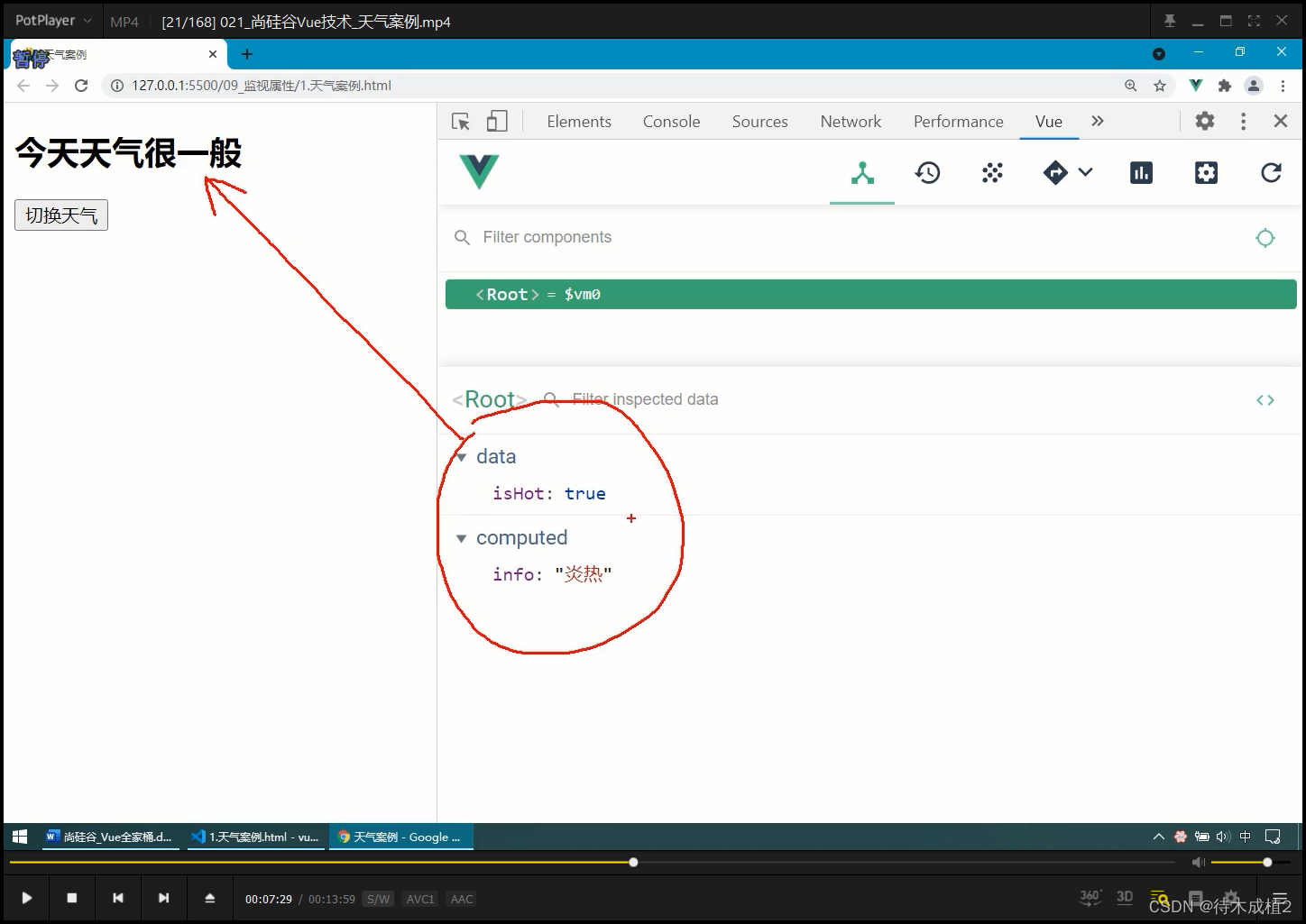Close the 天气案例 browser tab
Image resolution: width=1306 pixels, height=924 pixels.
tap(213, 54)
